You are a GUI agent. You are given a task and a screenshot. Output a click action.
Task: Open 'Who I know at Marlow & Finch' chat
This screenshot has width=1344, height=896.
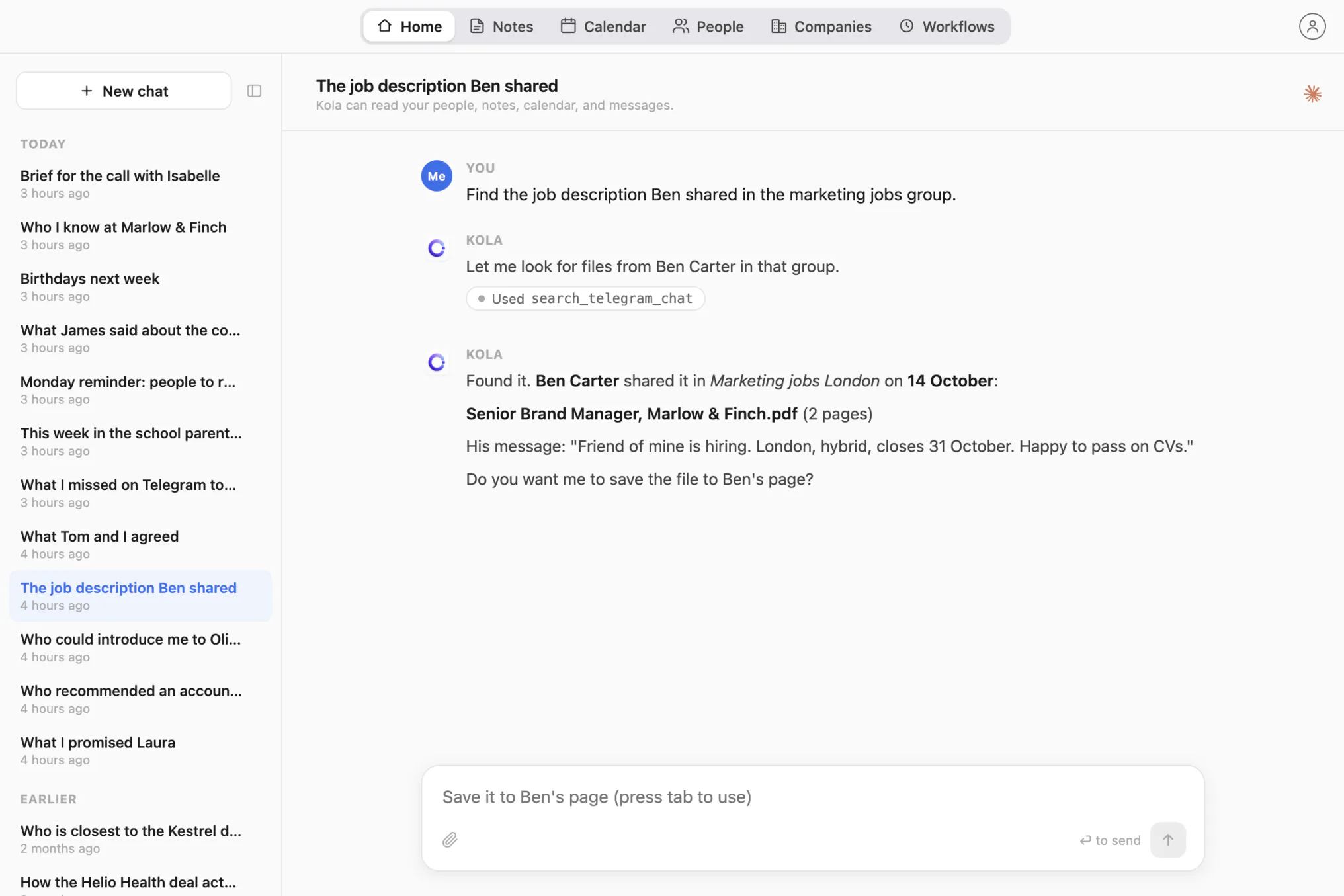click(x=140, y=235)
